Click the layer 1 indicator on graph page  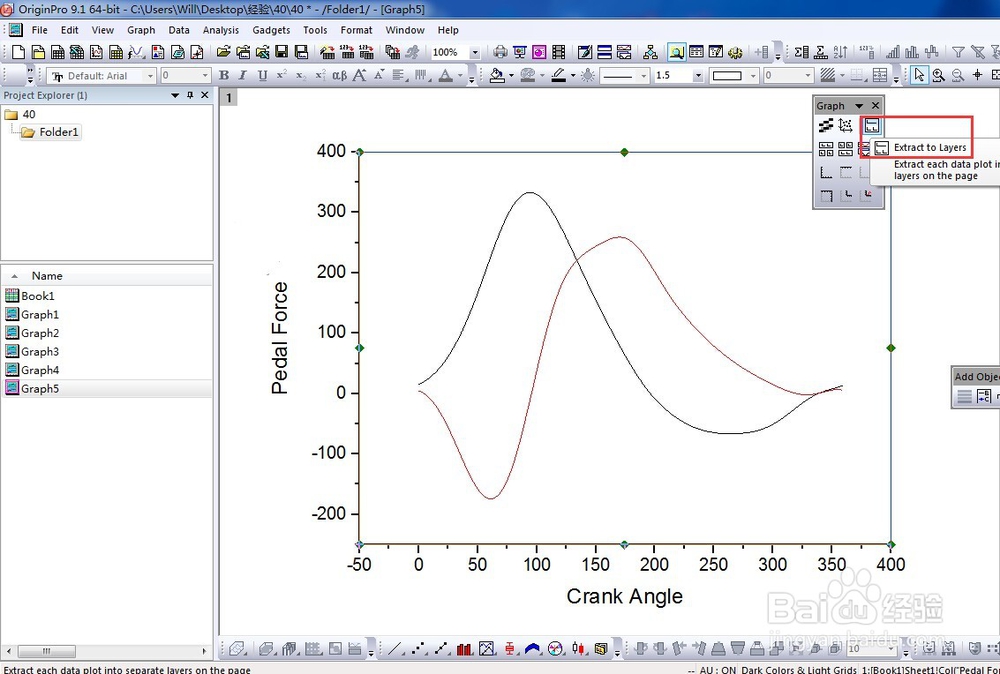click(x=228, y=98)
